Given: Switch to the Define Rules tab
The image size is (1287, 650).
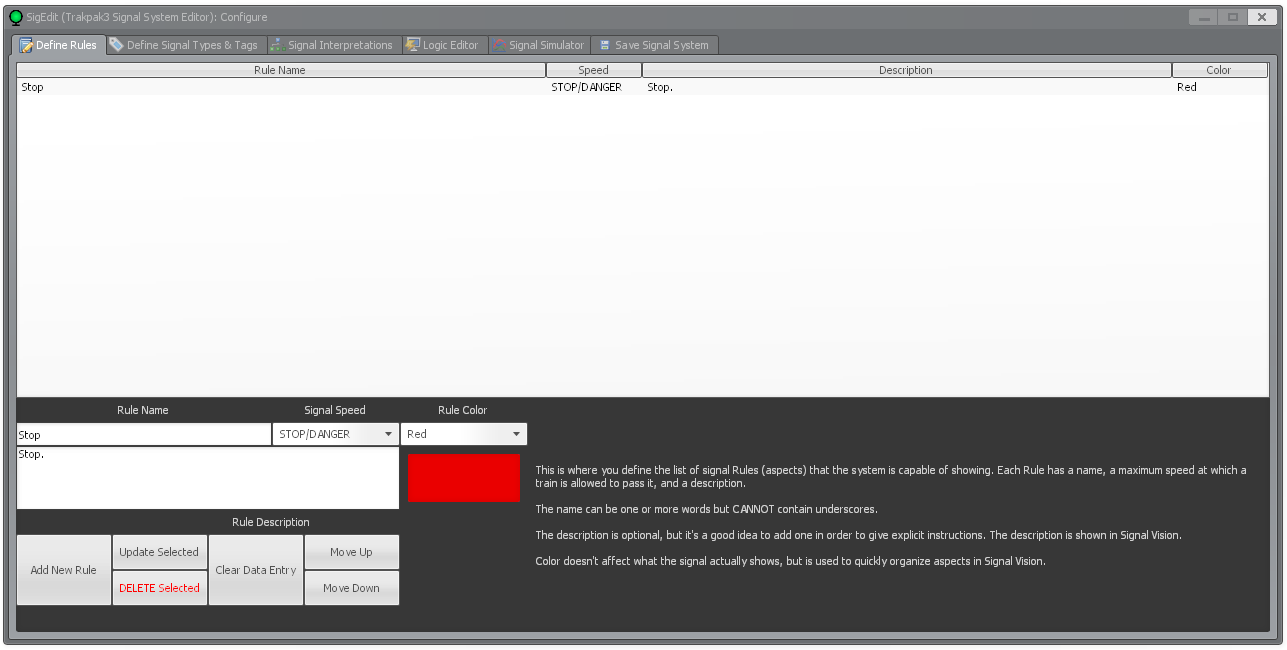Looking at the screenshot, I should 58,45.
